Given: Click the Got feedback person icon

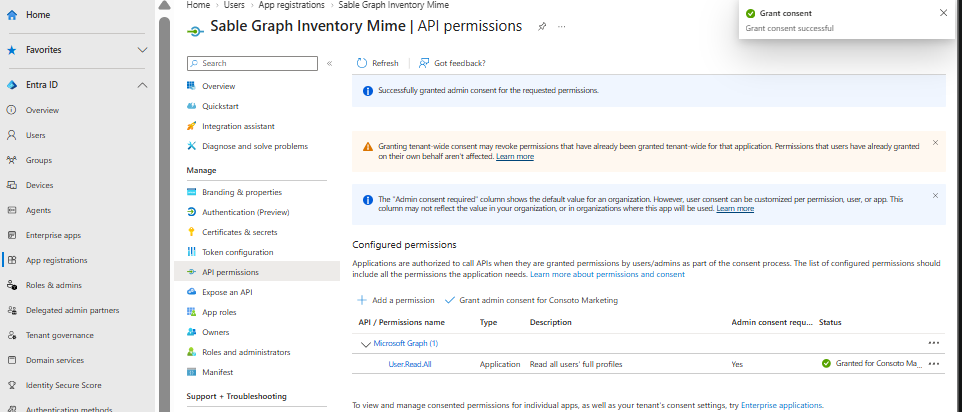Looking at the screenshot, I should [x=423, y=63].
